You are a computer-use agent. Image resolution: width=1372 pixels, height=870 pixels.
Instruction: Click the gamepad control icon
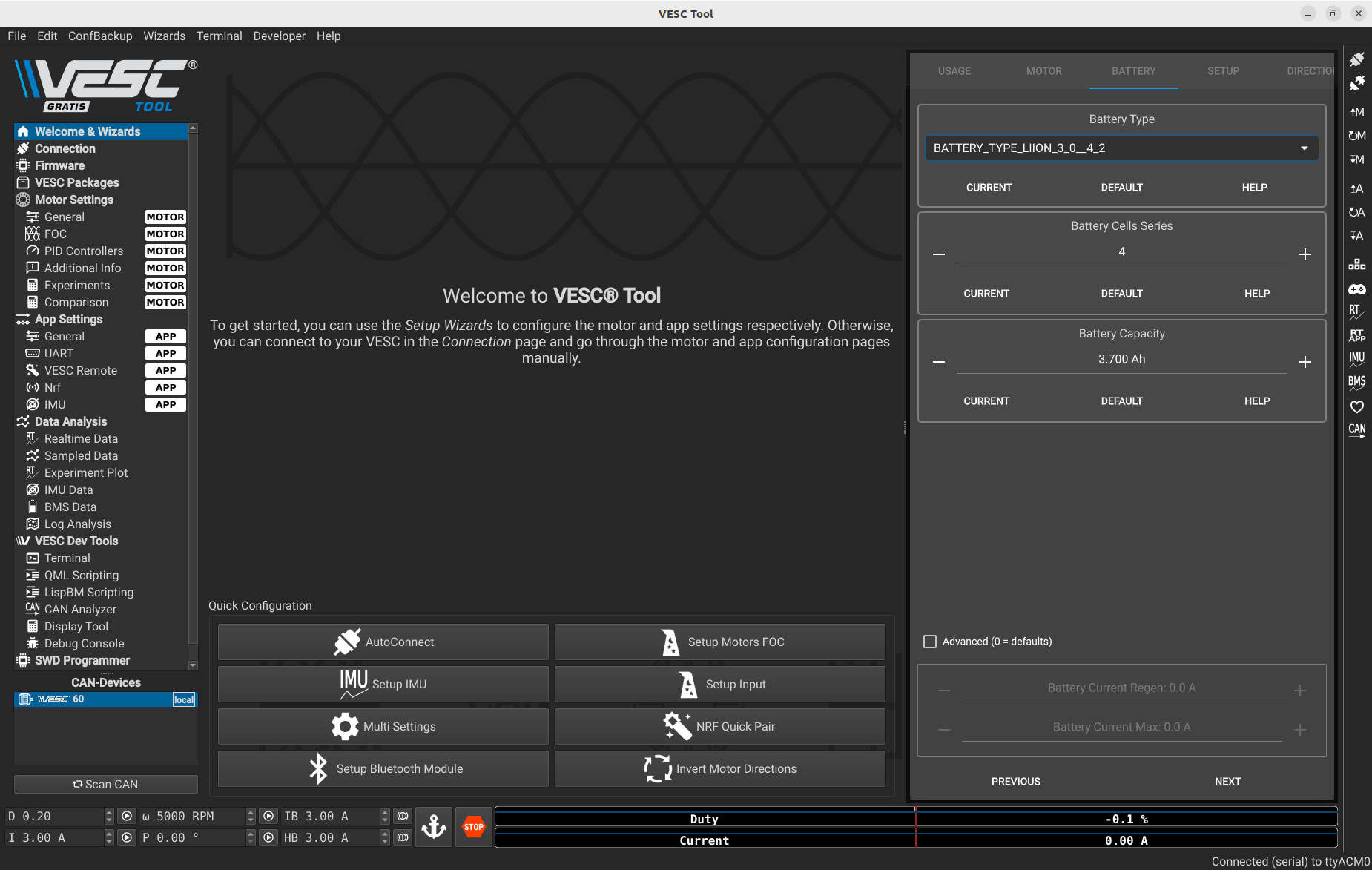1357,289
